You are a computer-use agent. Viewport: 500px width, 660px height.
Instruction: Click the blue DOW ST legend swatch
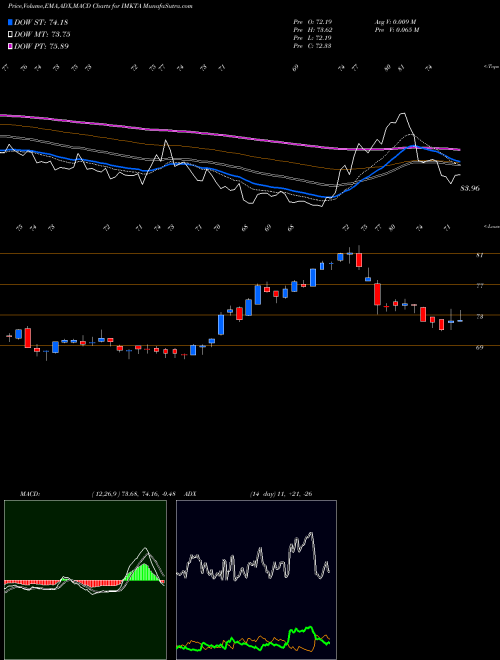click(x=11, y=22)
